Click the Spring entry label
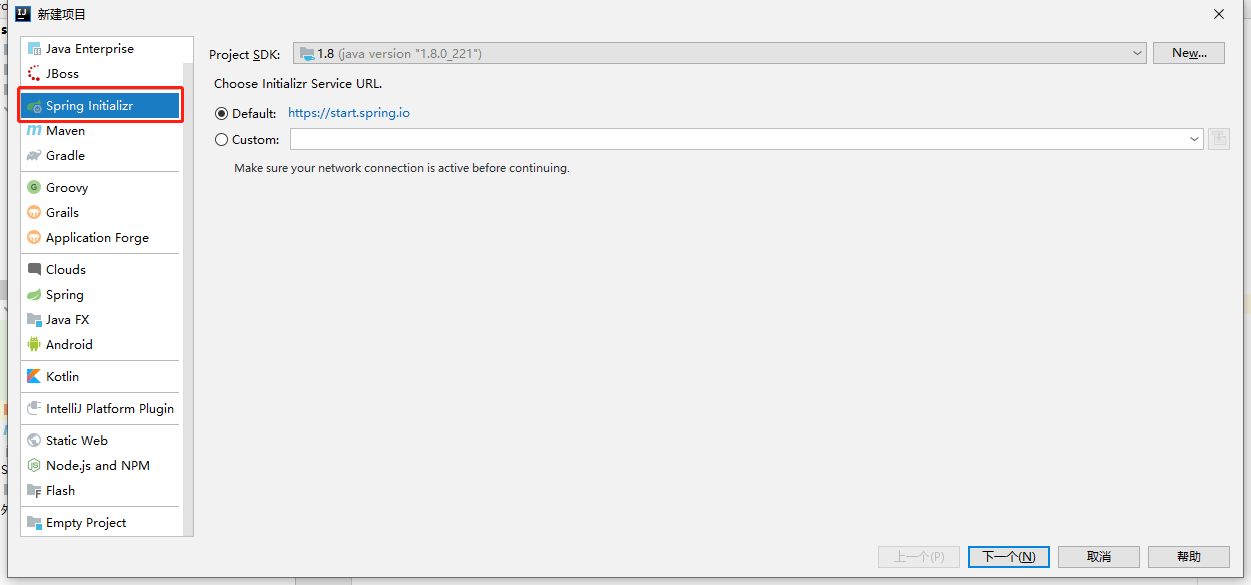The image size is (1251, 585). coord(65,294)
